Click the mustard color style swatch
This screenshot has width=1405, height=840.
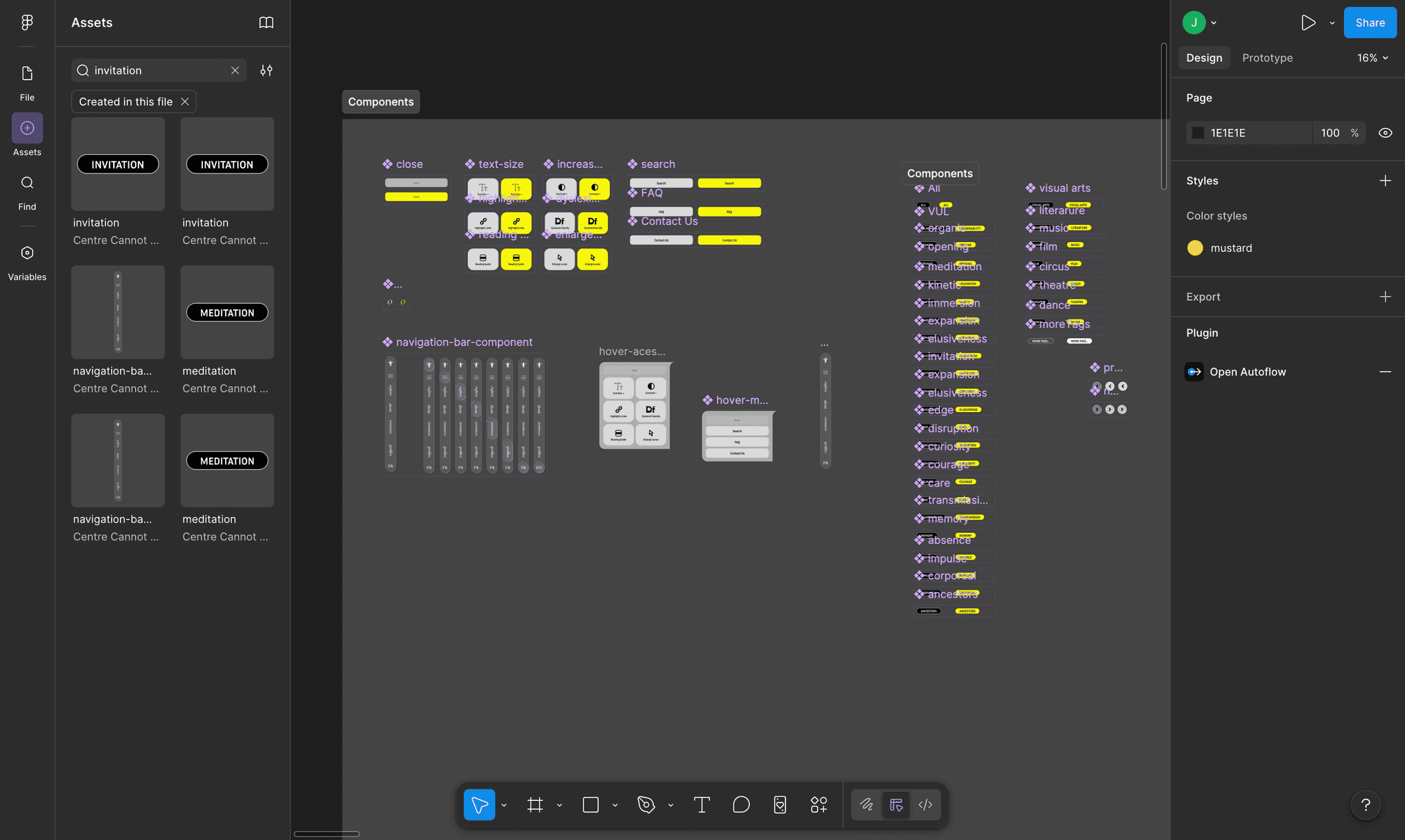[x=1195, y=248]
